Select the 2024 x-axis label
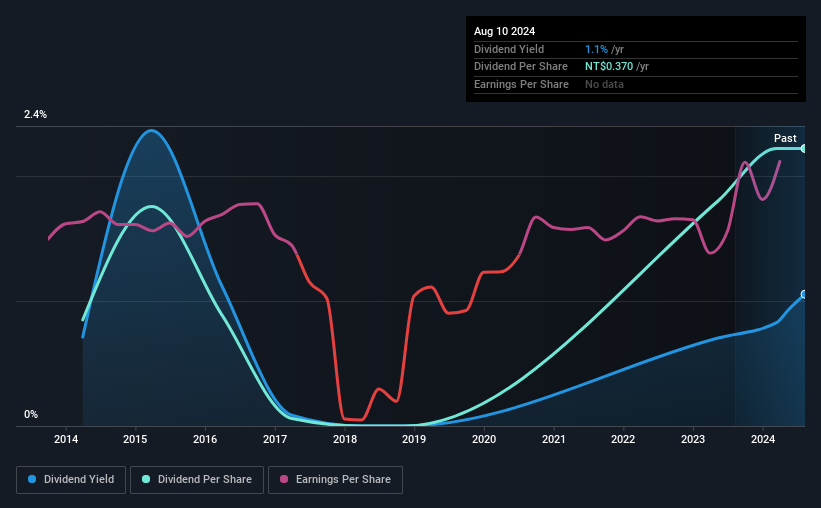The width and height of the screenshot is (821, 508). coord(763,439)
